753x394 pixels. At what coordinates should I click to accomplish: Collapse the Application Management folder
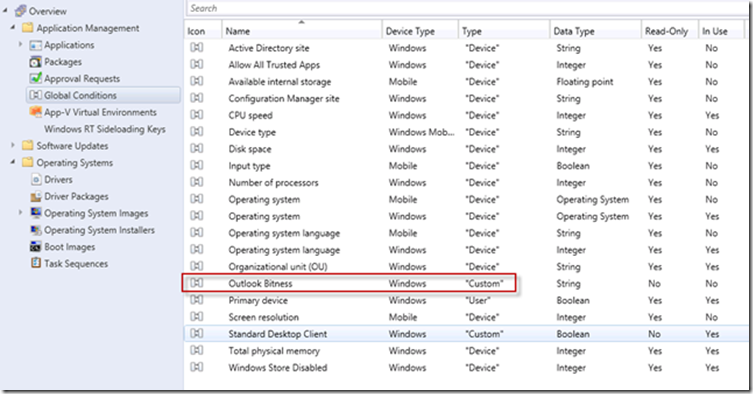pos(13,27)
